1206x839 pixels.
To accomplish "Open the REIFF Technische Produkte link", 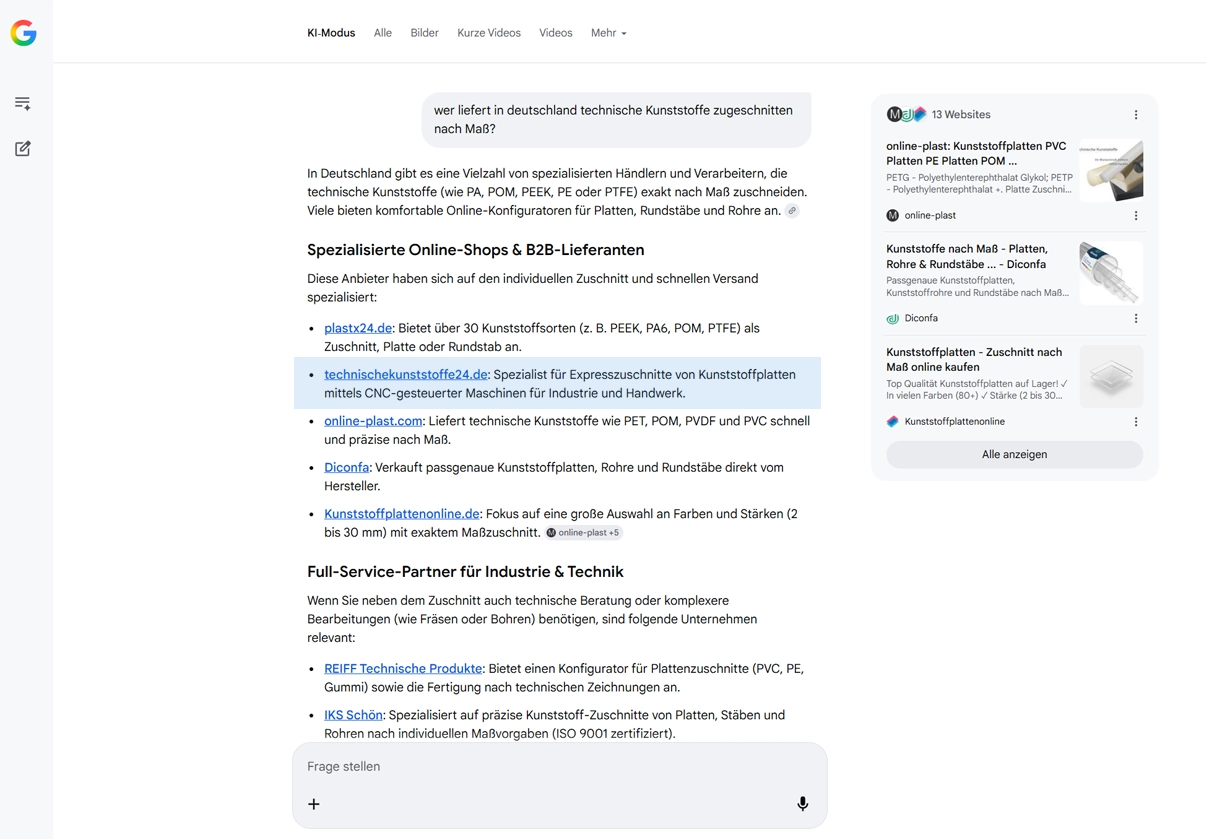I will 402,669.
